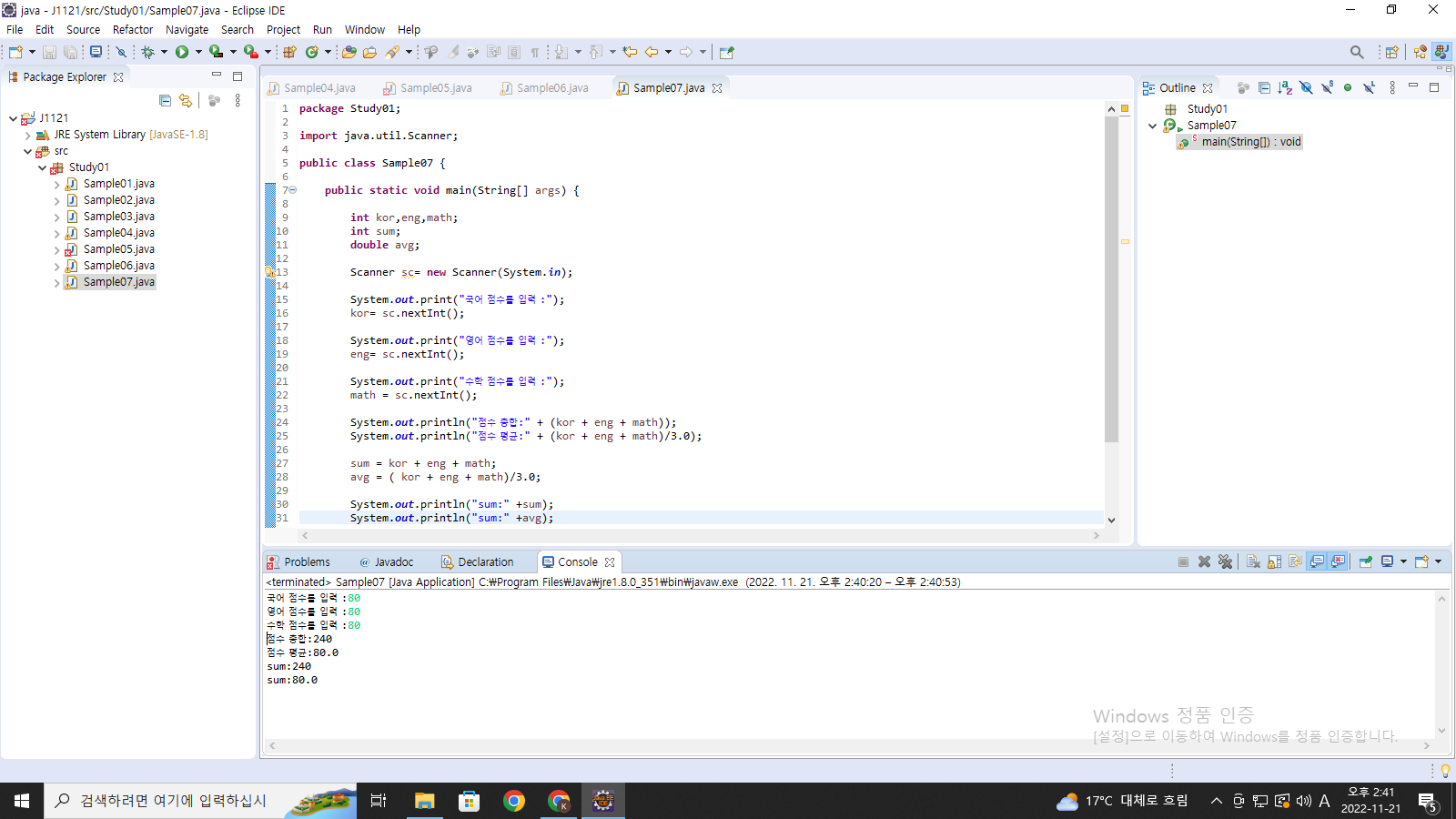The image size is (1456, 819).
Task: Expand JRE System Library node
Action: pos(27,135)
